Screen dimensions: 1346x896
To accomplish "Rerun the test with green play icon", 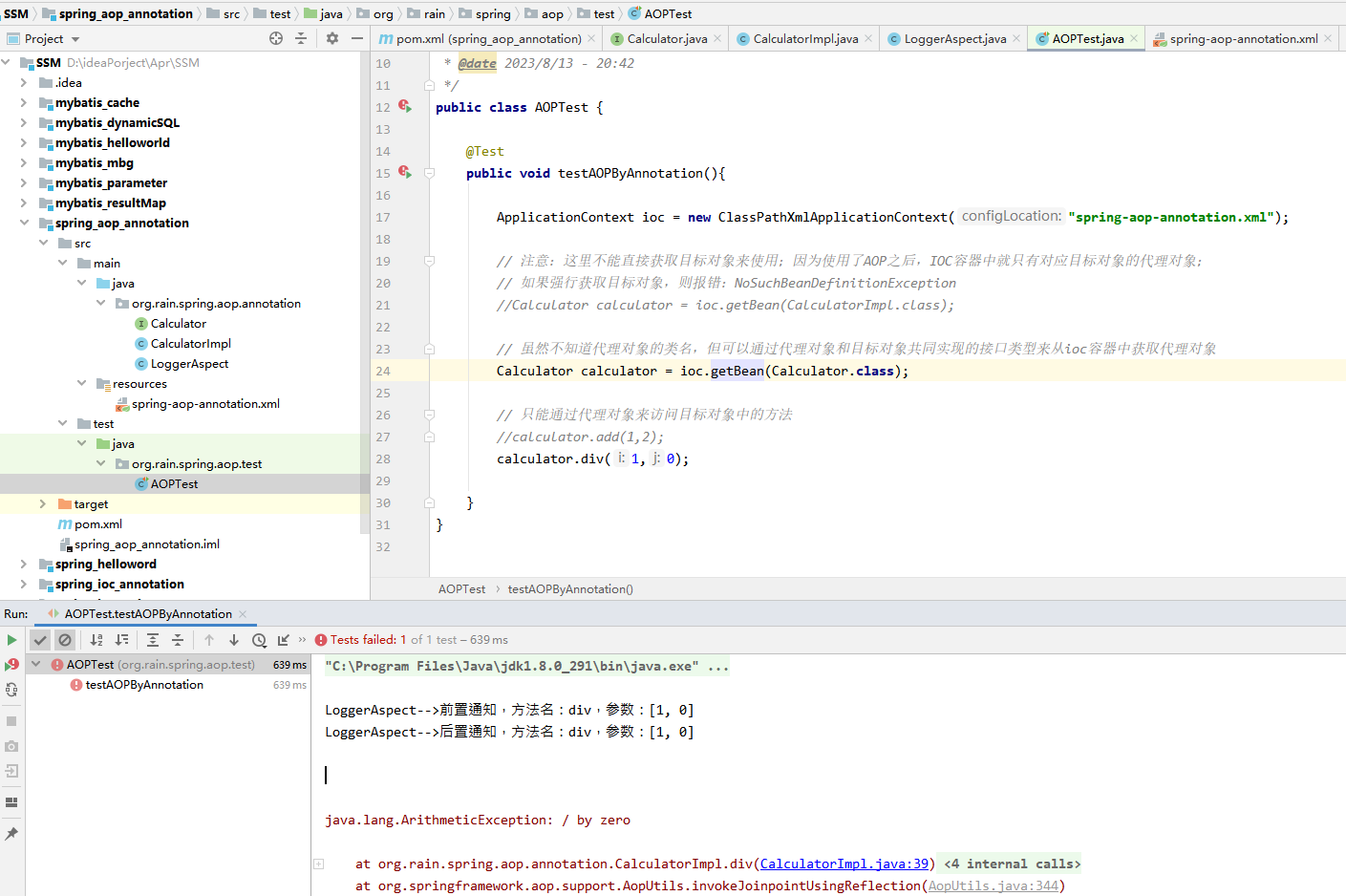I will pyautogui.click(x=11, y=640).
